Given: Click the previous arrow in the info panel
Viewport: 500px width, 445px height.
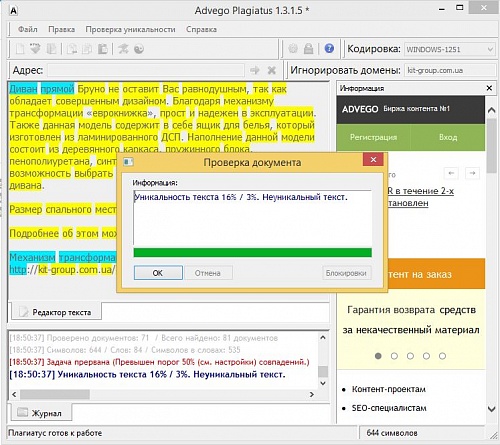Looking at the screenshot, I should [x=451, y=173].
